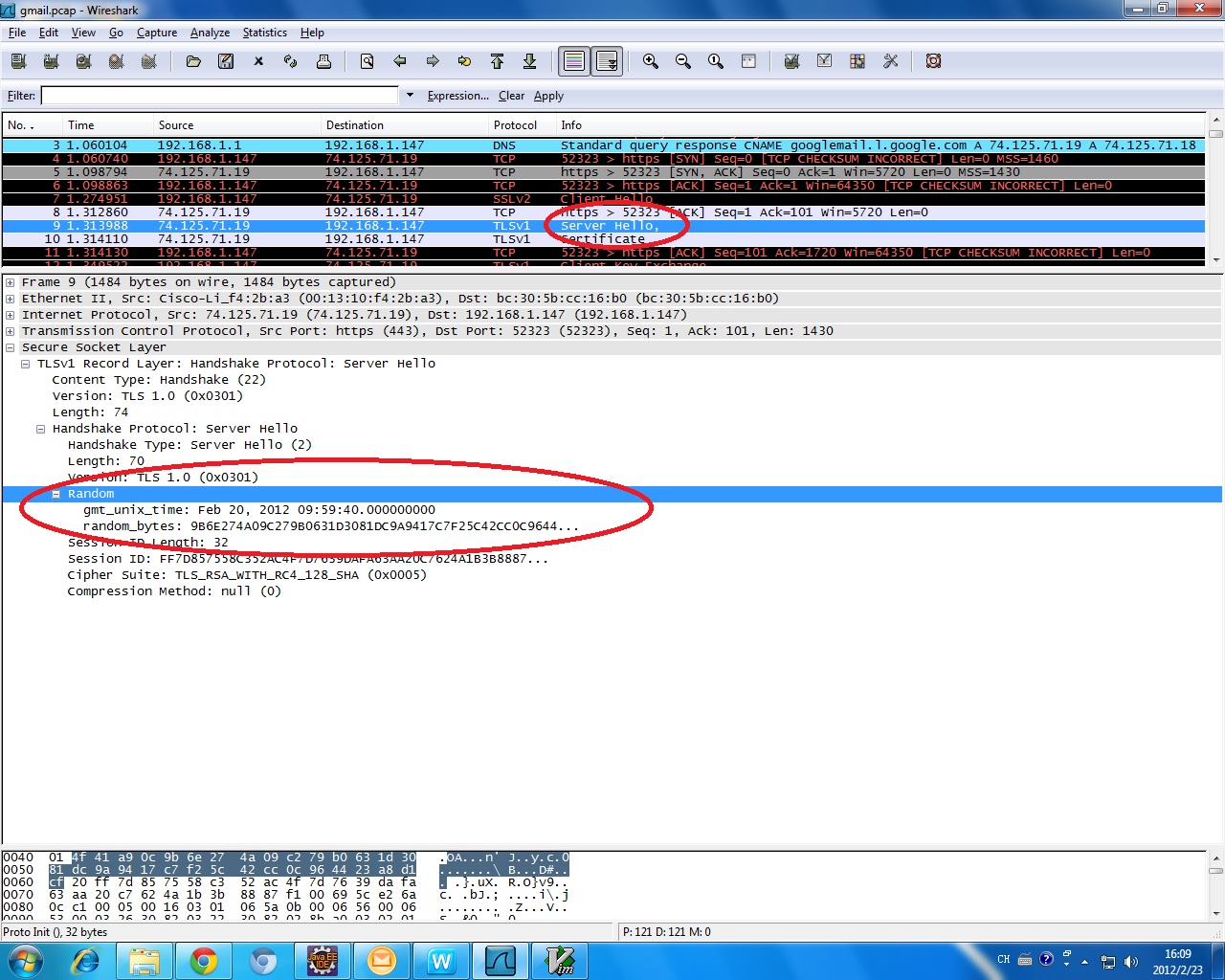Image resolution: width=1225 pixels, height=980 pixels.
Task: Click the taskbar volume icon
Action: click(x=1130, y=961)
